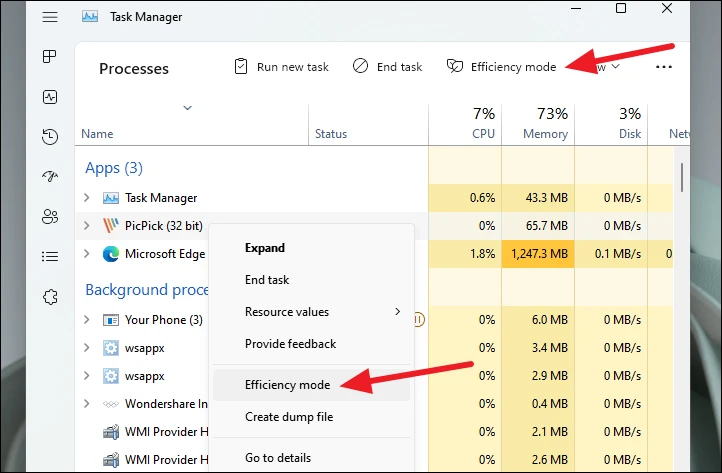Click the Efficiency mode leaf icon
The image size is (722, 473).
pyautogui.click(x=454, y=66)
